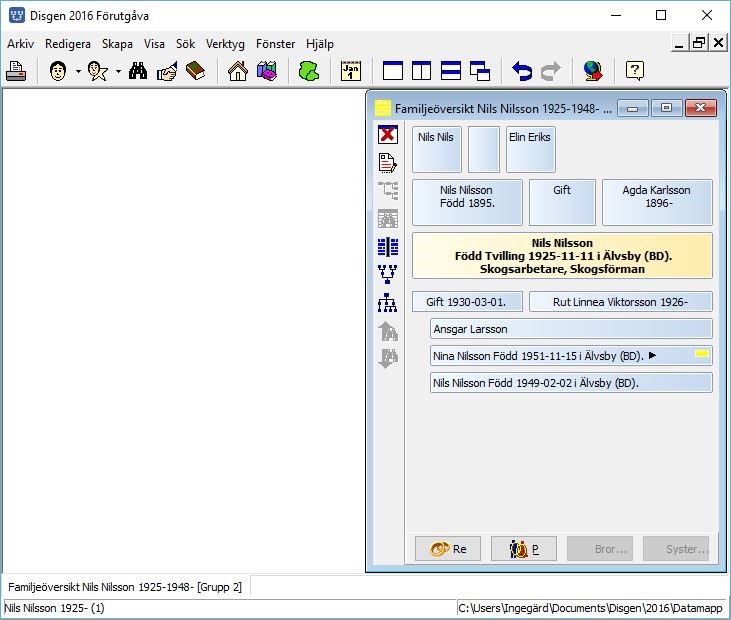Click the Jan 1 calendar icon
This screenshot has width=731, height=620.
[x=351, y=71]
